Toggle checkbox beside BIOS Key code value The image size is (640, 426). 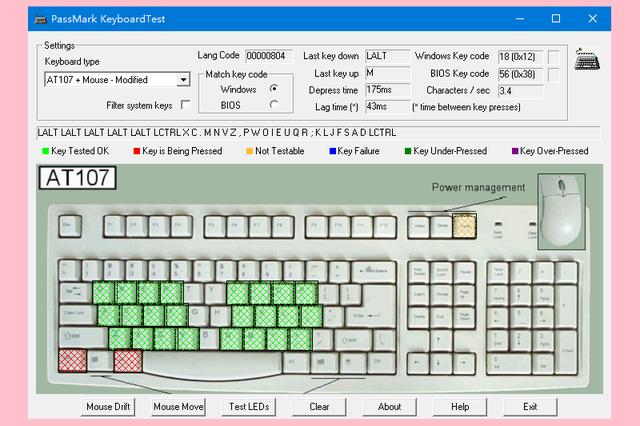554,75
